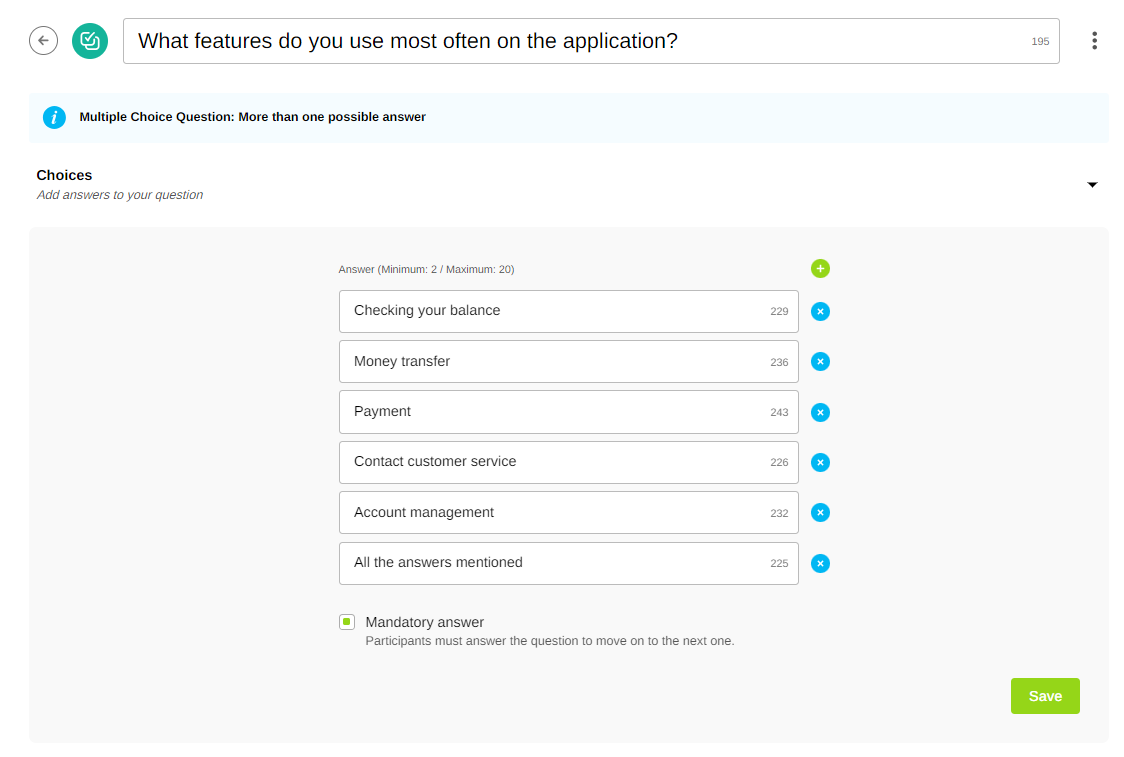The width and height of the screenshot is (1124, 757).
Task: Click the 'Choices' section heading
Action: point(64,175)
